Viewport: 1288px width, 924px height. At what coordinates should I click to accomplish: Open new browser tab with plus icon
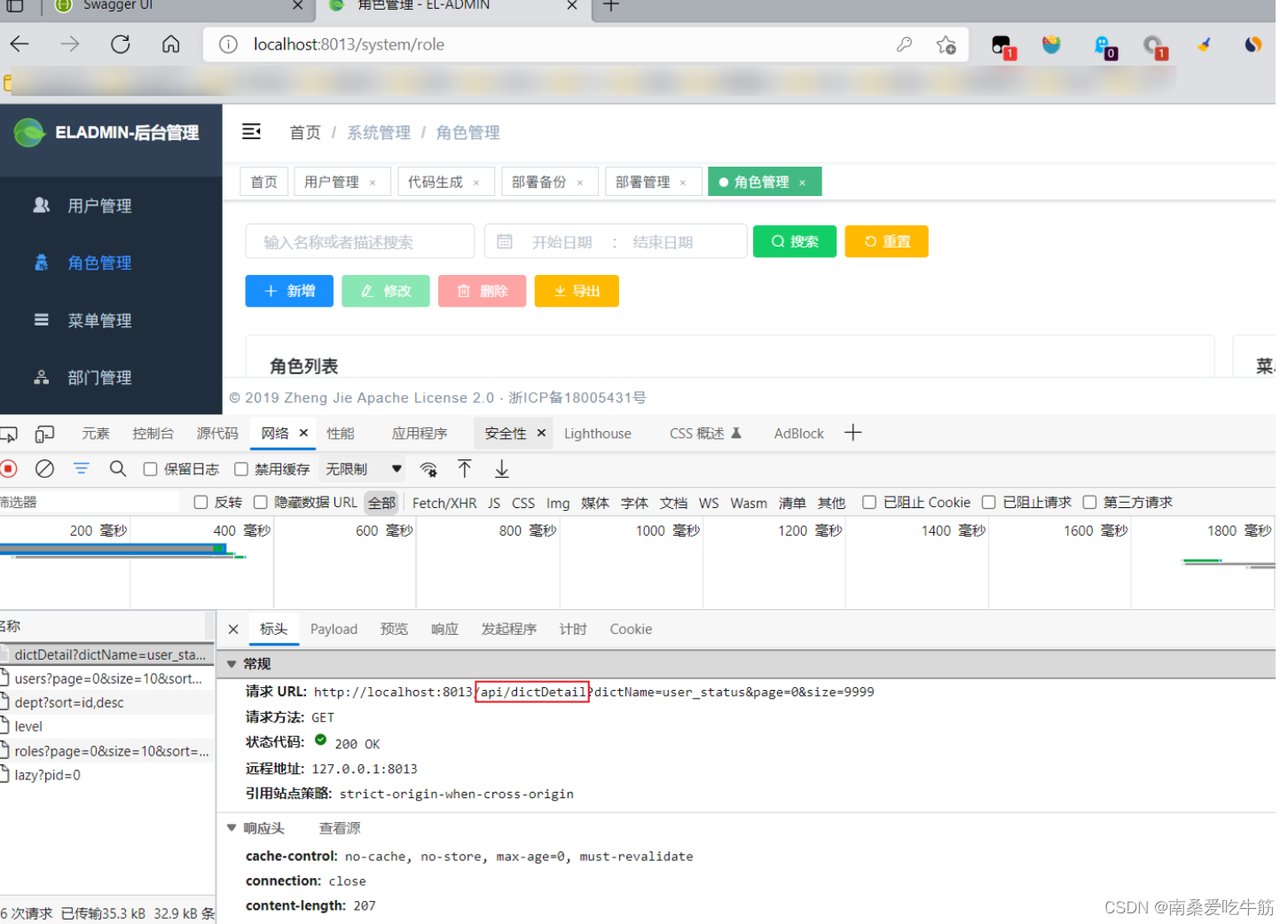611,5
